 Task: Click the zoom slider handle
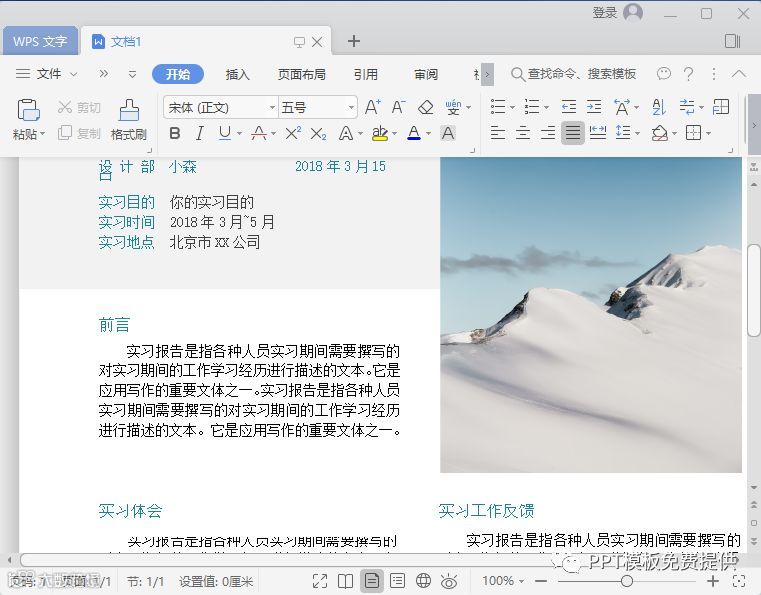click(x=627, y=581)
